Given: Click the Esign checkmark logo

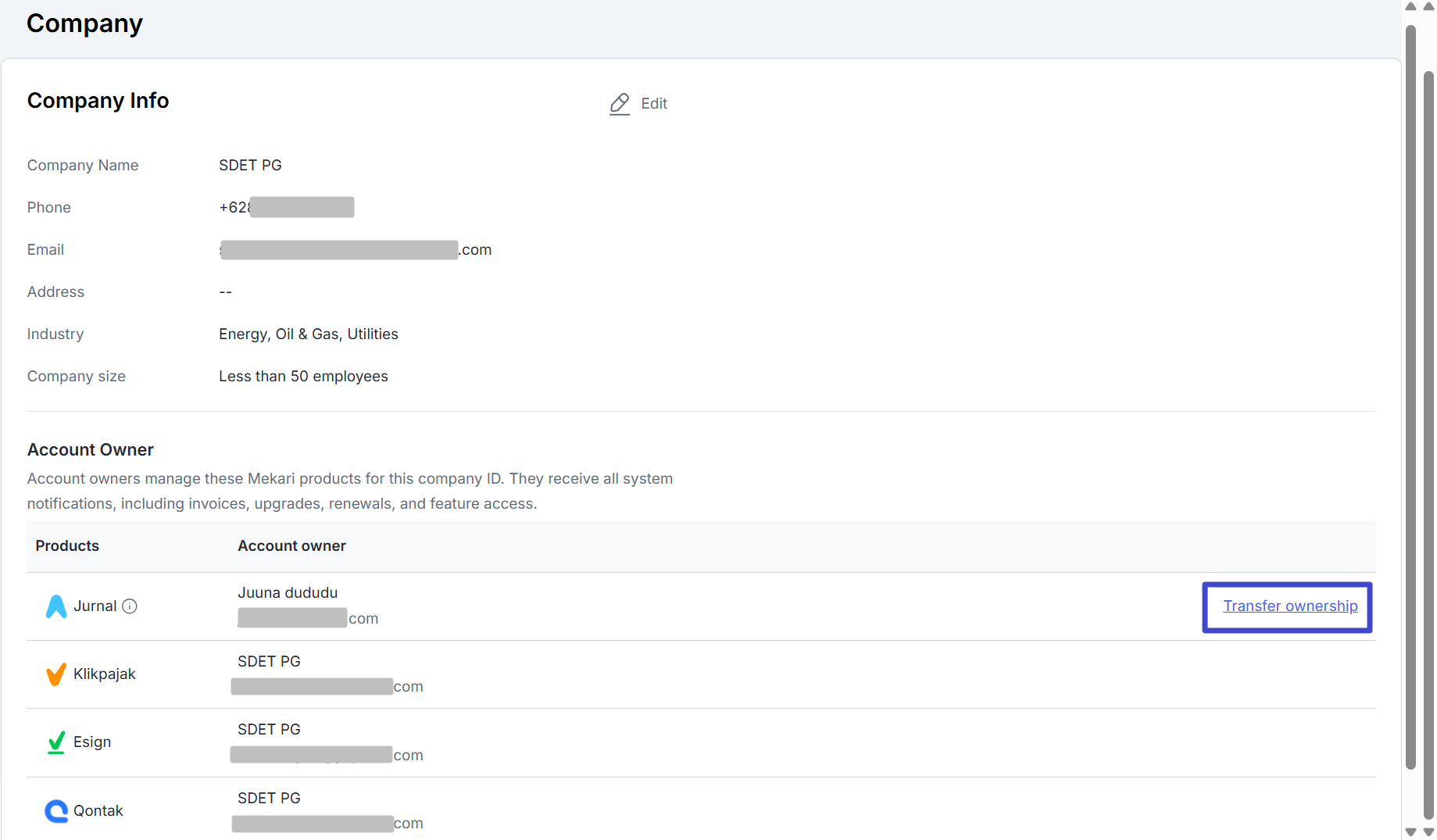Looking at the screenshot, I should pyautogui.click(x=56, y=742).
